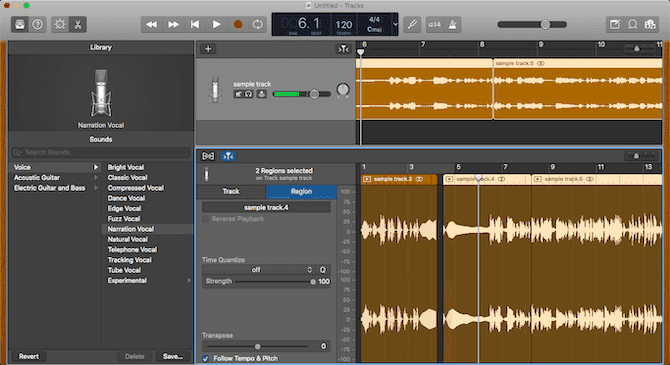Select the Fuzz Vocal patch
The height and width of the screenshot is (365, 670).
123,218
